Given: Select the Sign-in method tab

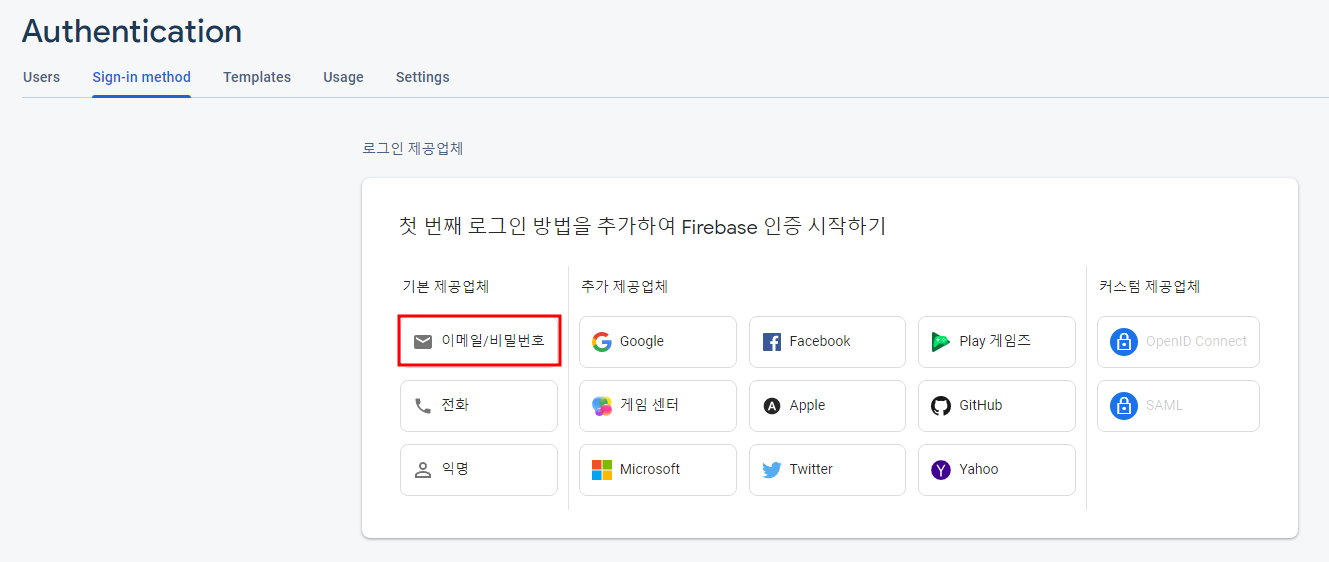Looking at the screenshot, I should (141, 77).
